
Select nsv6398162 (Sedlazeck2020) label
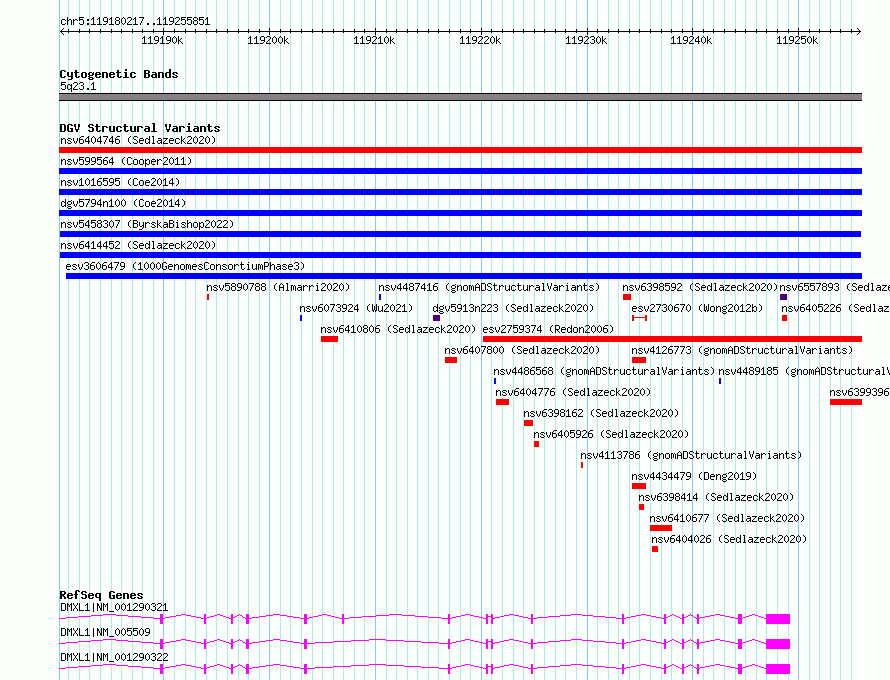click(601, 413)
